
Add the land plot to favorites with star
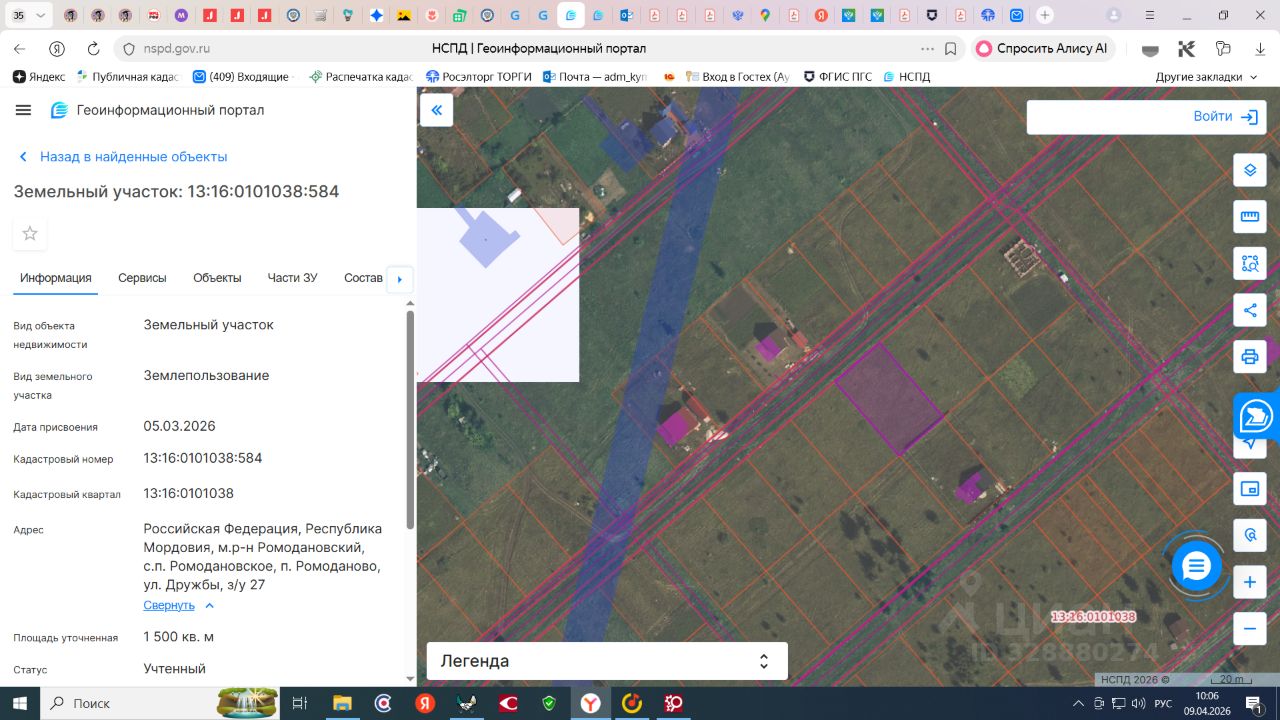click(x=30, y=233)
